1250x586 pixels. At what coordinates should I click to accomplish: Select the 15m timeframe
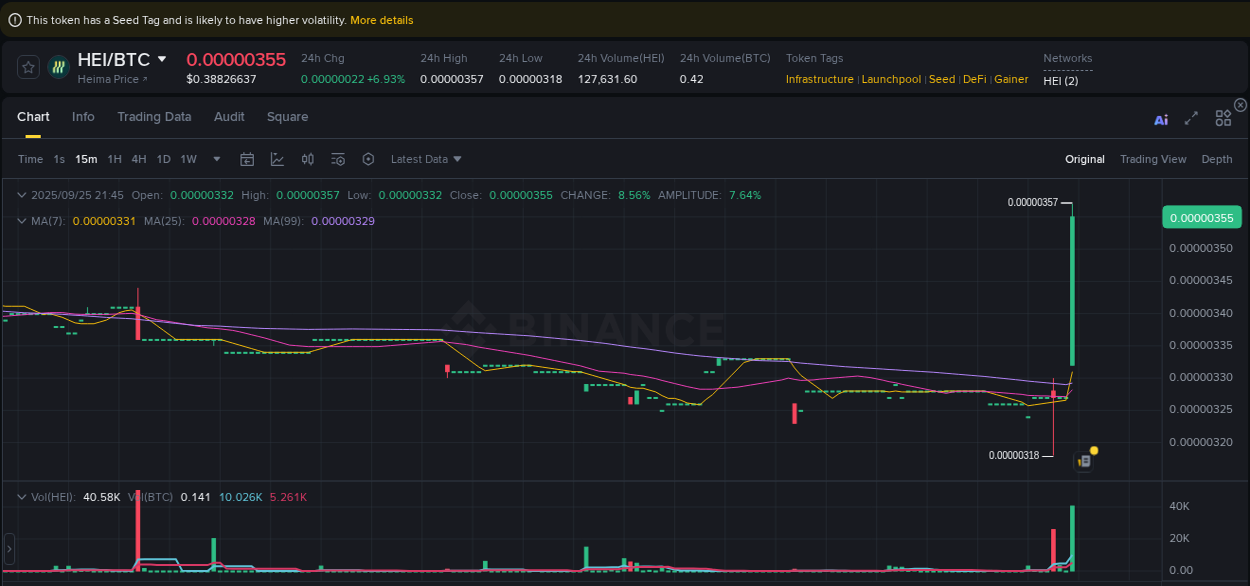tap(86, 158)
